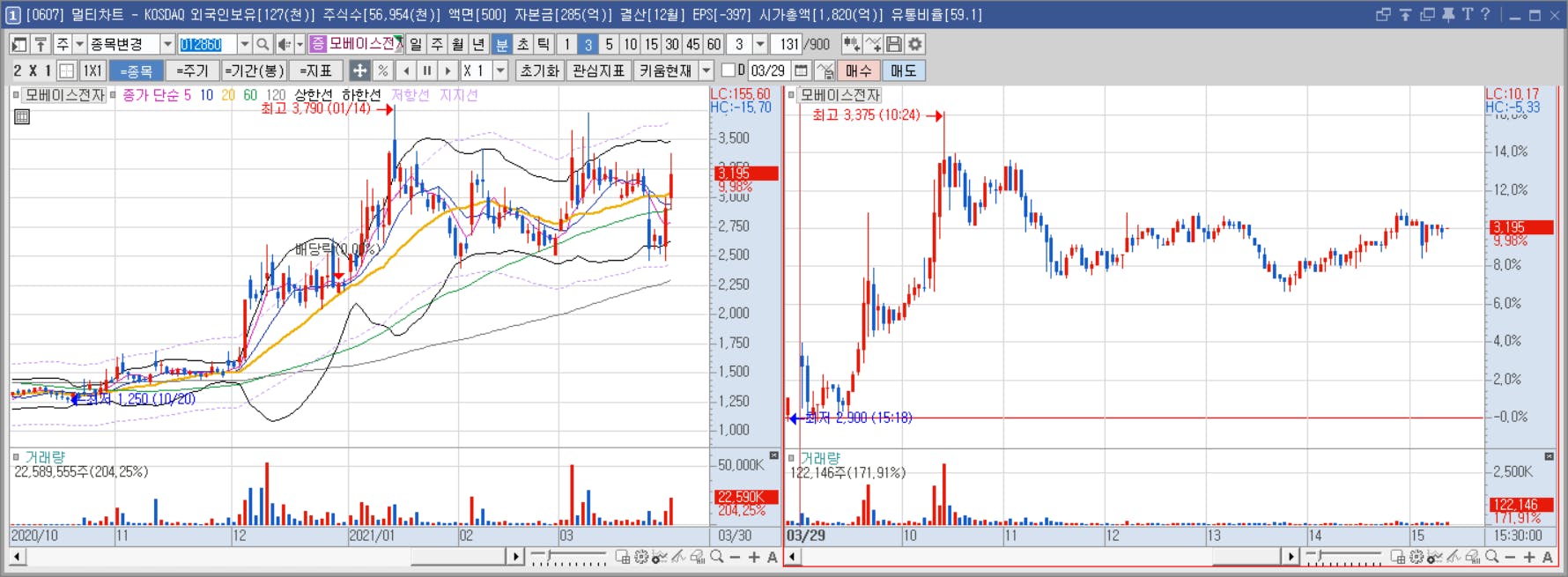Switch to the =종목 tab
The image size is (1568, 577).
[137, 70]
